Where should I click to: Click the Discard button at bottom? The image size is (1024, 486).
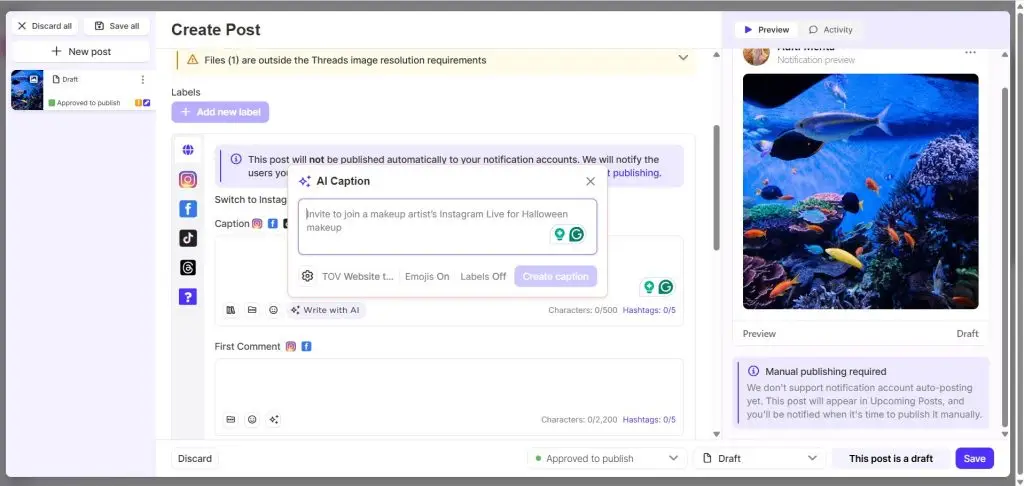tap(195, 459)
